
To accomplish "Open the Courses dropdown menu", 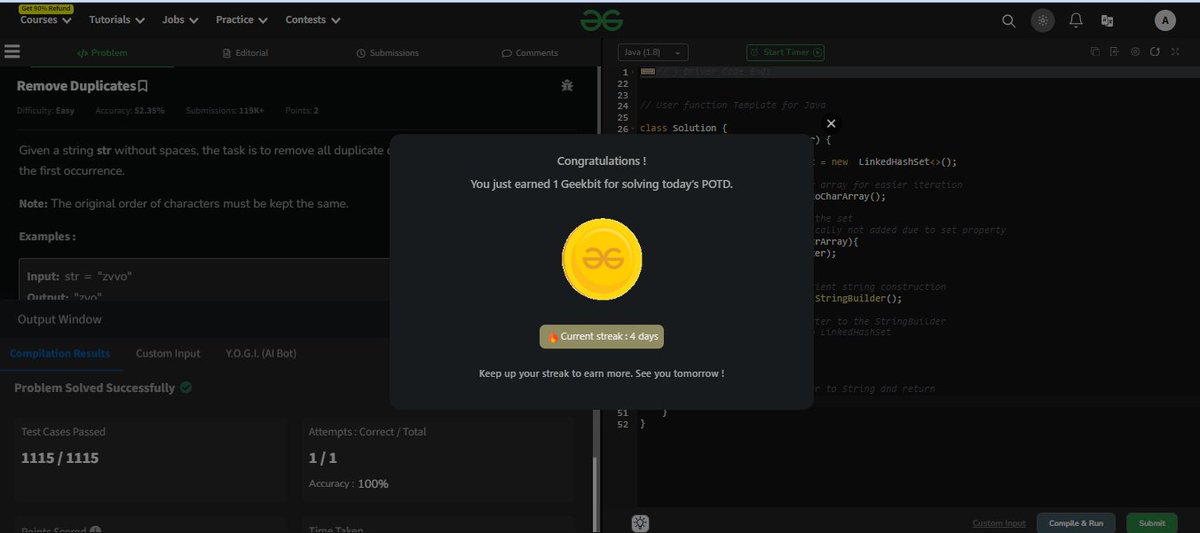I will [46, 20].
